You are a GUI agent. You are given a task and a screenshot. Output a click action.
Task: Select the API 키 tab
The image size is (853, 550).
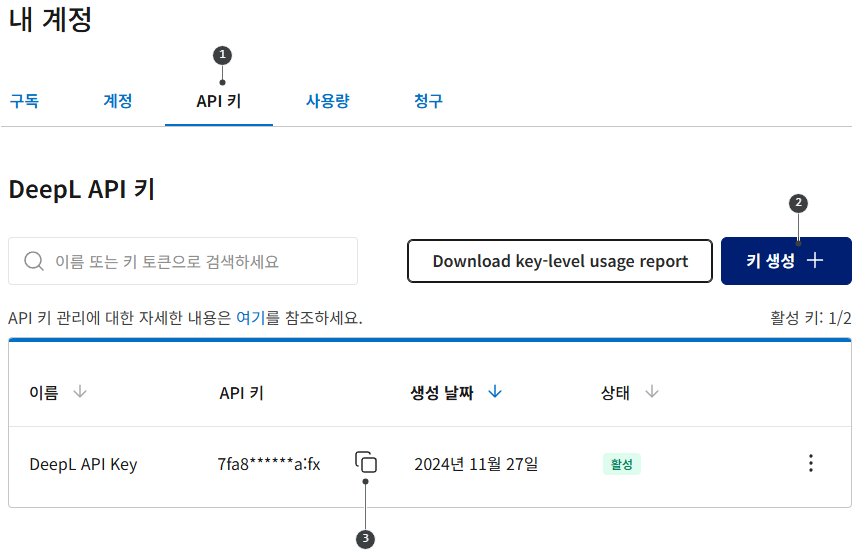pos(219,101)
